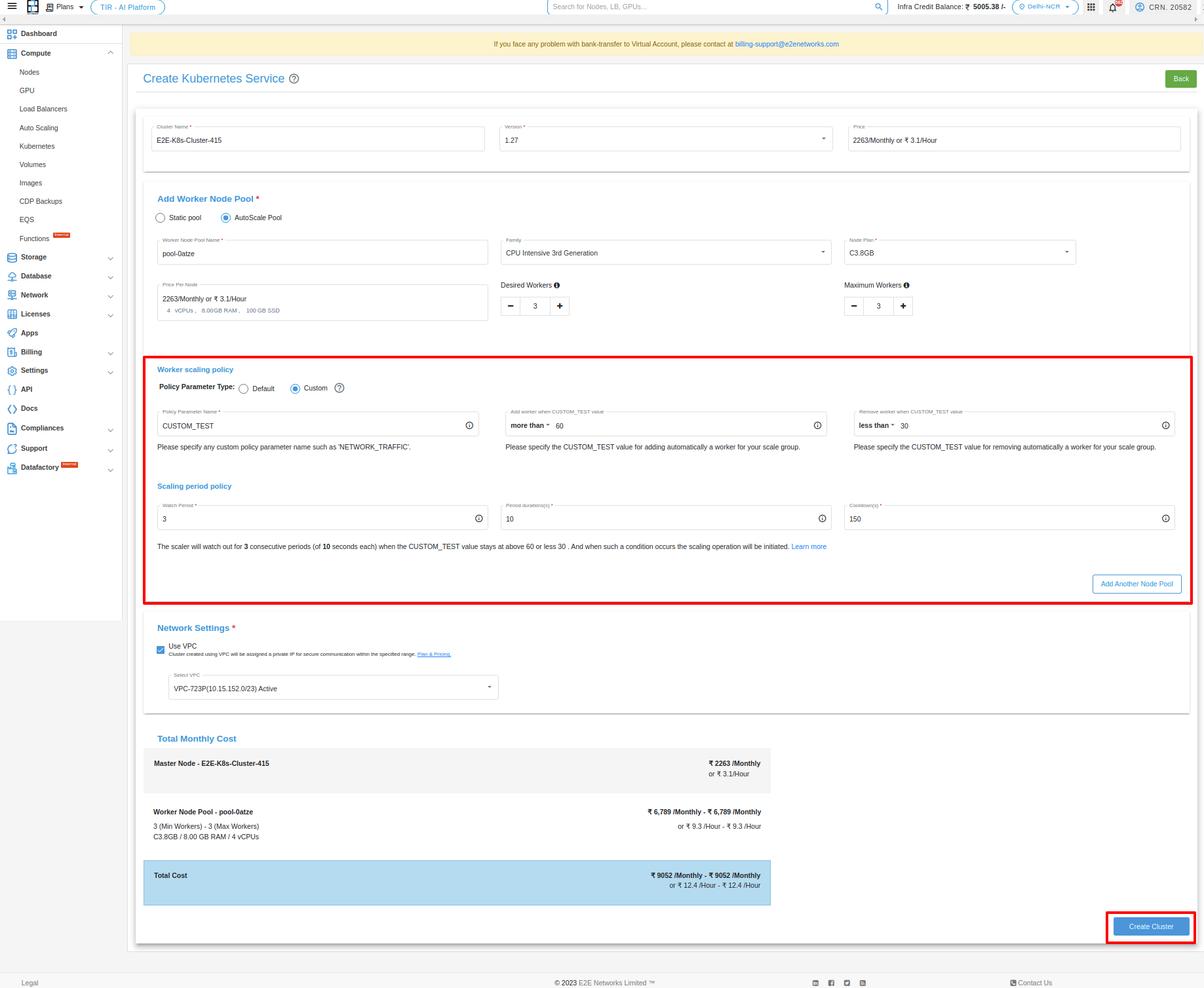
Task: Click the Cooldown info icon
Action: (1165, 519)
